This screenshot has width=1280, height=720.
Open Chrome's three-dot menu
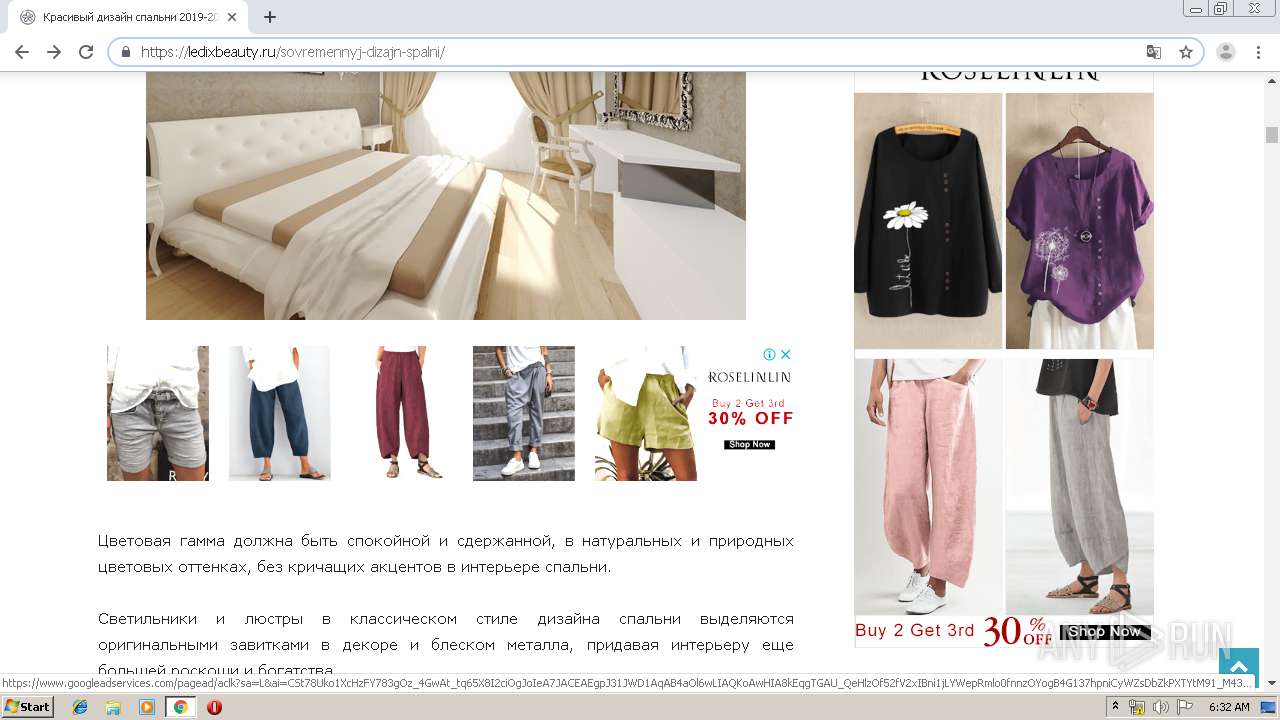[1258, 52]
